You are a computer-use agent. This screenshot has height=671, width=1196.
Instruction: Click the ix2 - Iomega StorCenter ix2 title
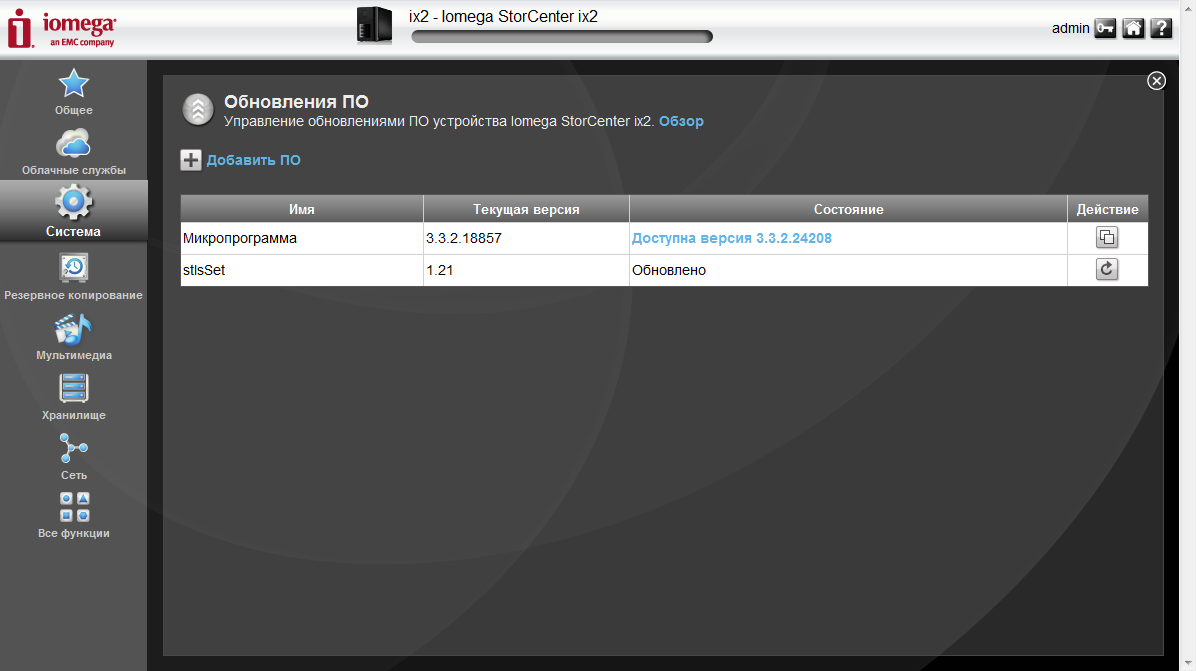(x=503, y=16)
